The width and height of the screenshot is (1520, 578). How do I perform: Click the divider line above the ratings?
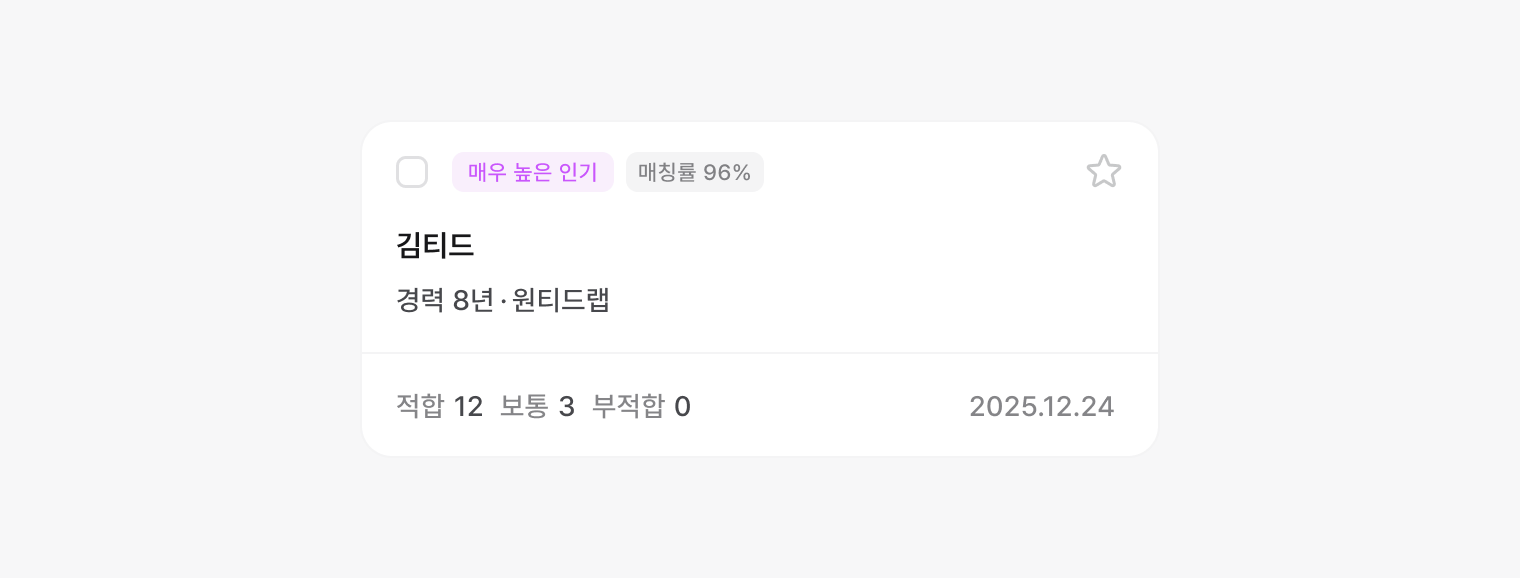click(760, 353)
